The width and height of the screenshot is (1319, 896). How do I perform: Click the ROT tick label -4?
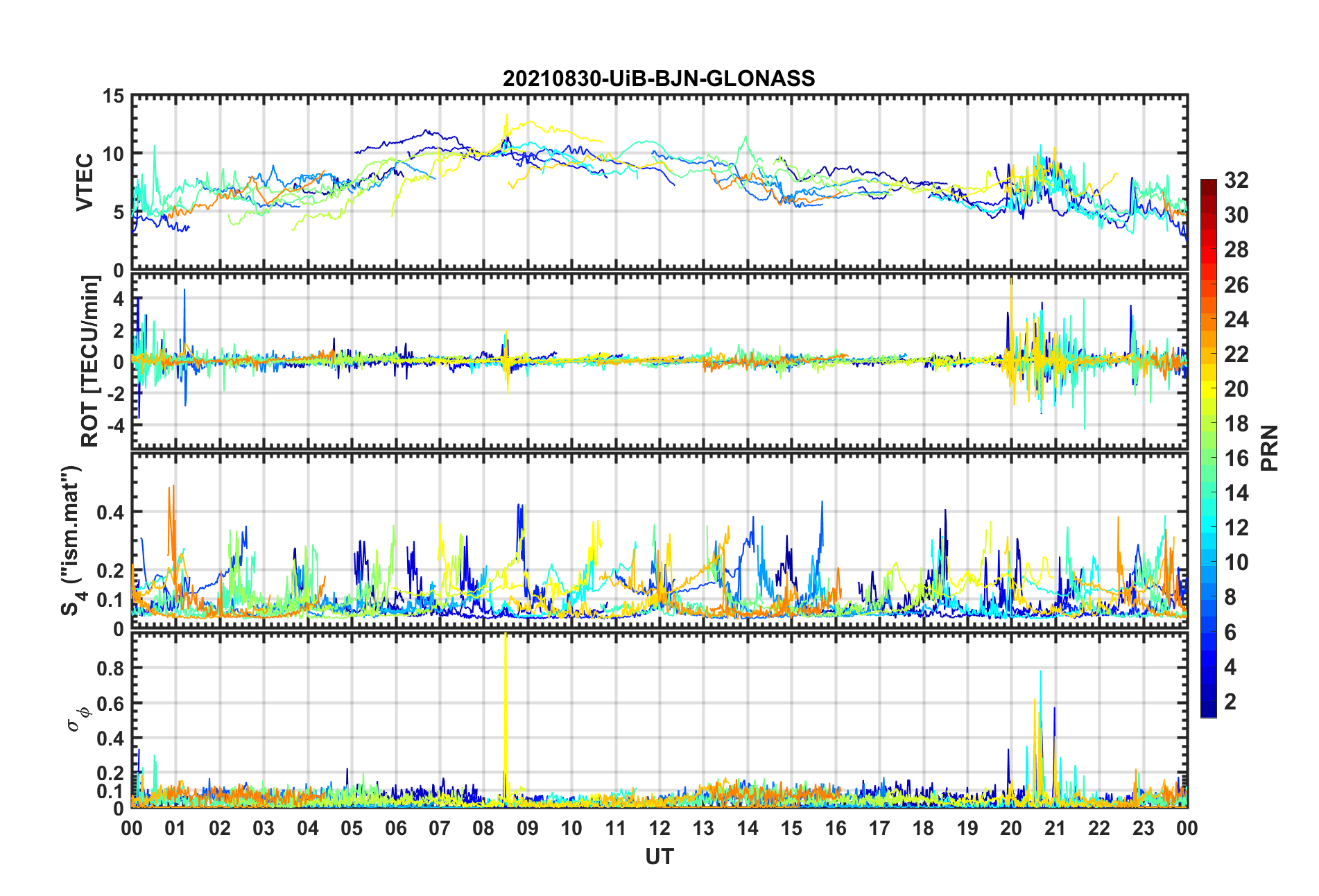pos(116,424)
